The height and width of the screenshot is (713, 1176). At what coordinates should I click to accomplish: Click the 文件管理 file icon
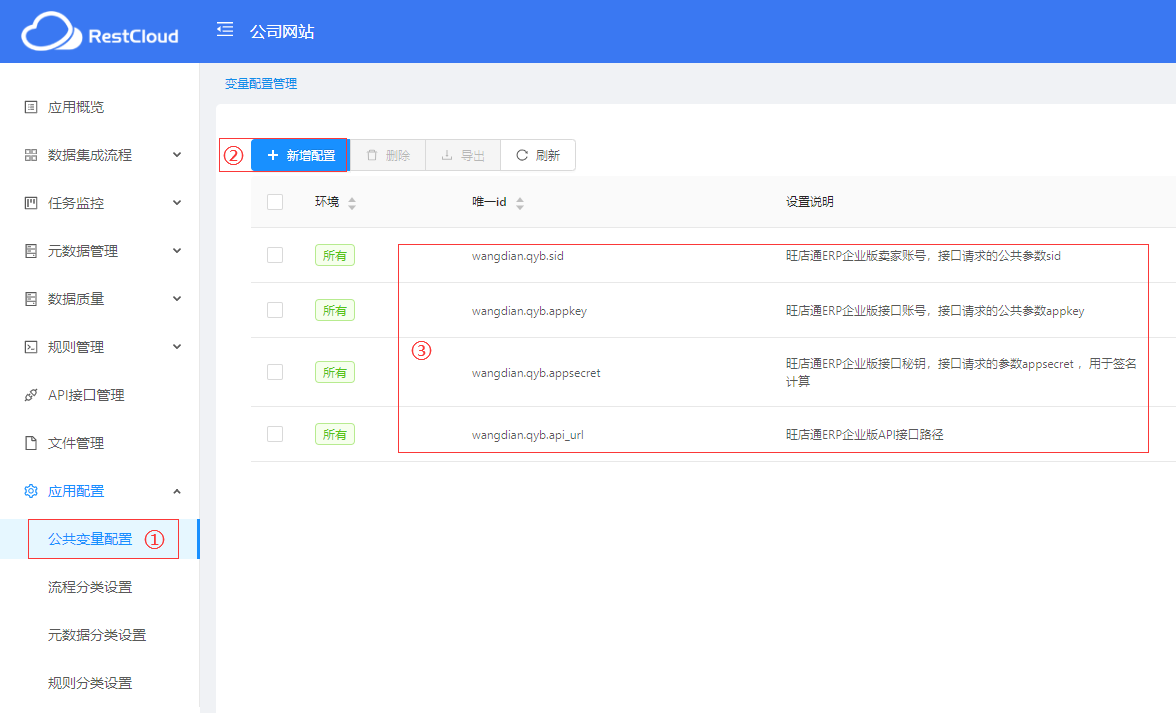click(31, 443)
